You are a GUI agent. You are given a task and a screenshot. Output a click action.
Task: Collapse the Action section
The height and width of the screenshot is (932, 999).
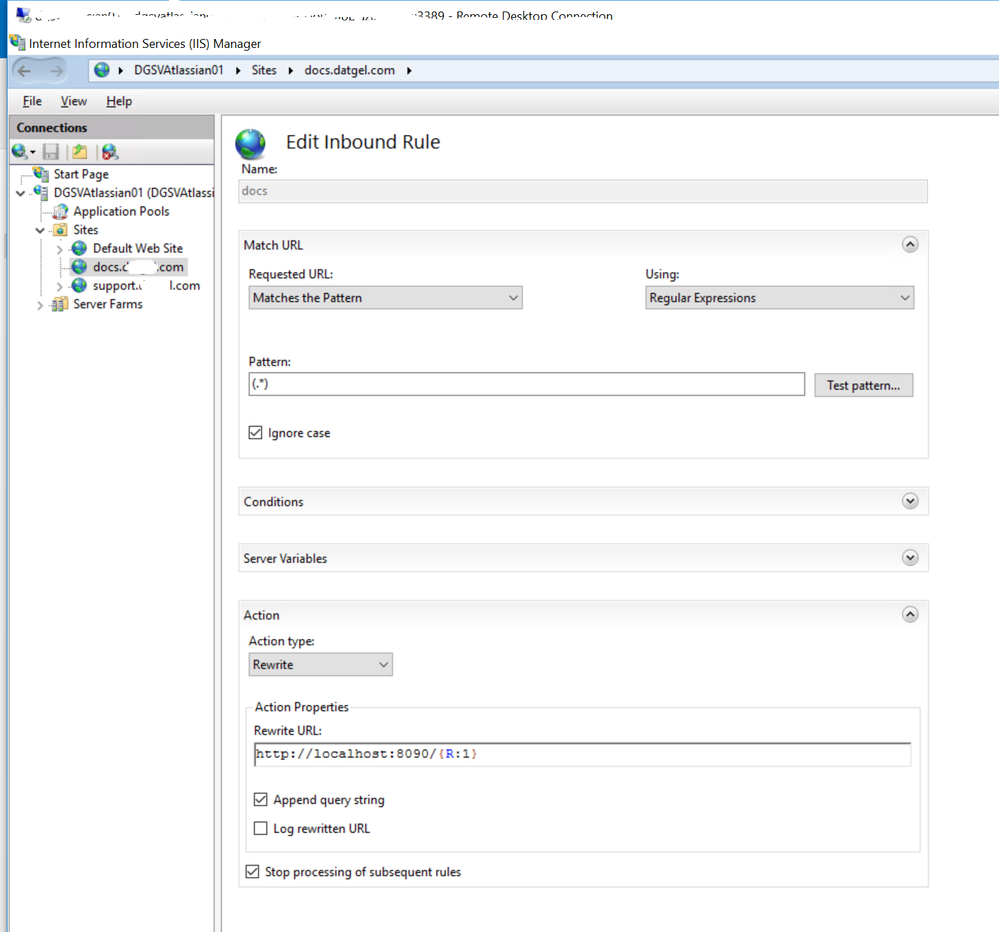pos(910,615)
